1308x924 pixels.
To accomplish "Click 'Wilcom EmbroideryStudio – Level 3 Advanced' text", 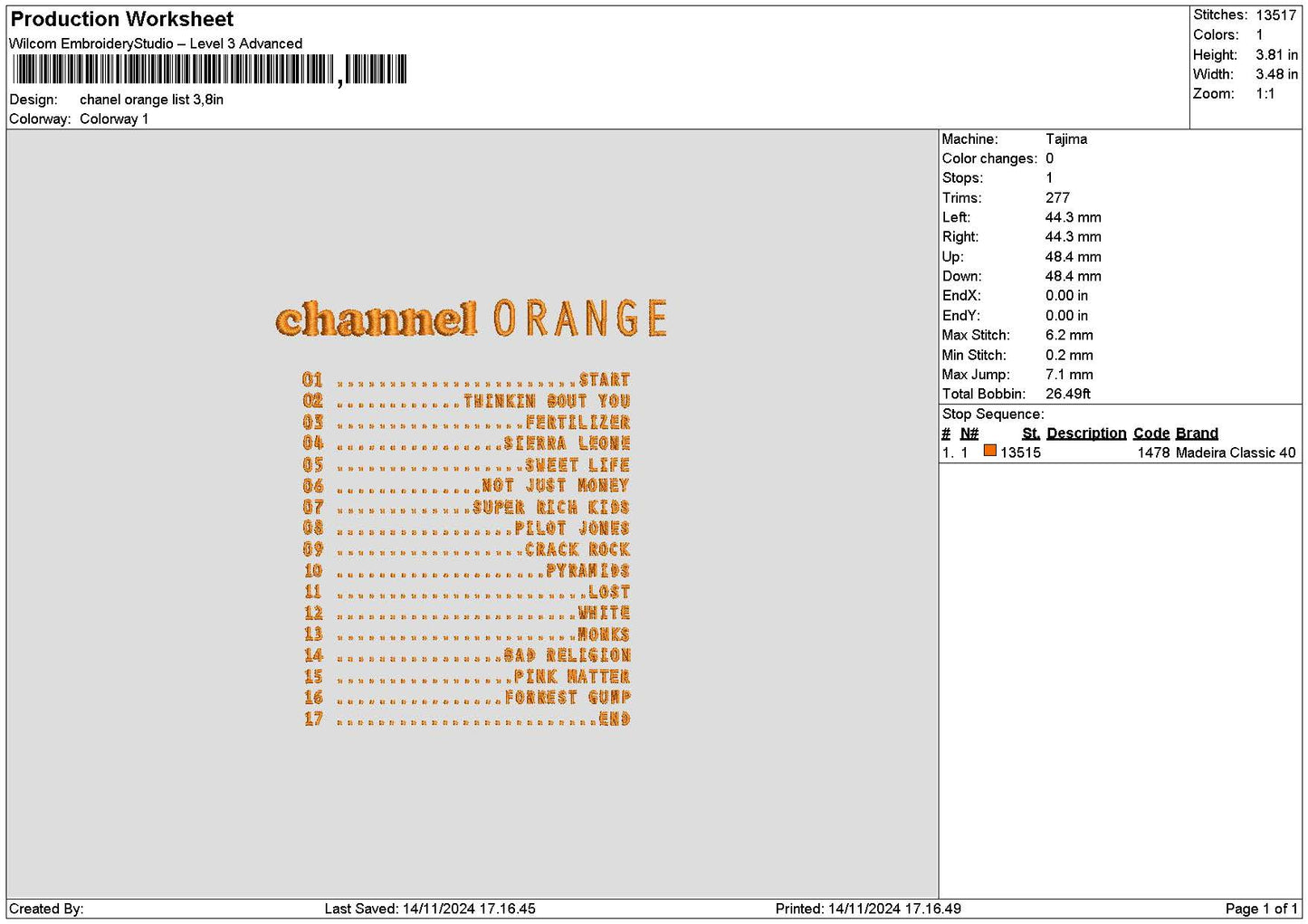I will pos(156,43).
